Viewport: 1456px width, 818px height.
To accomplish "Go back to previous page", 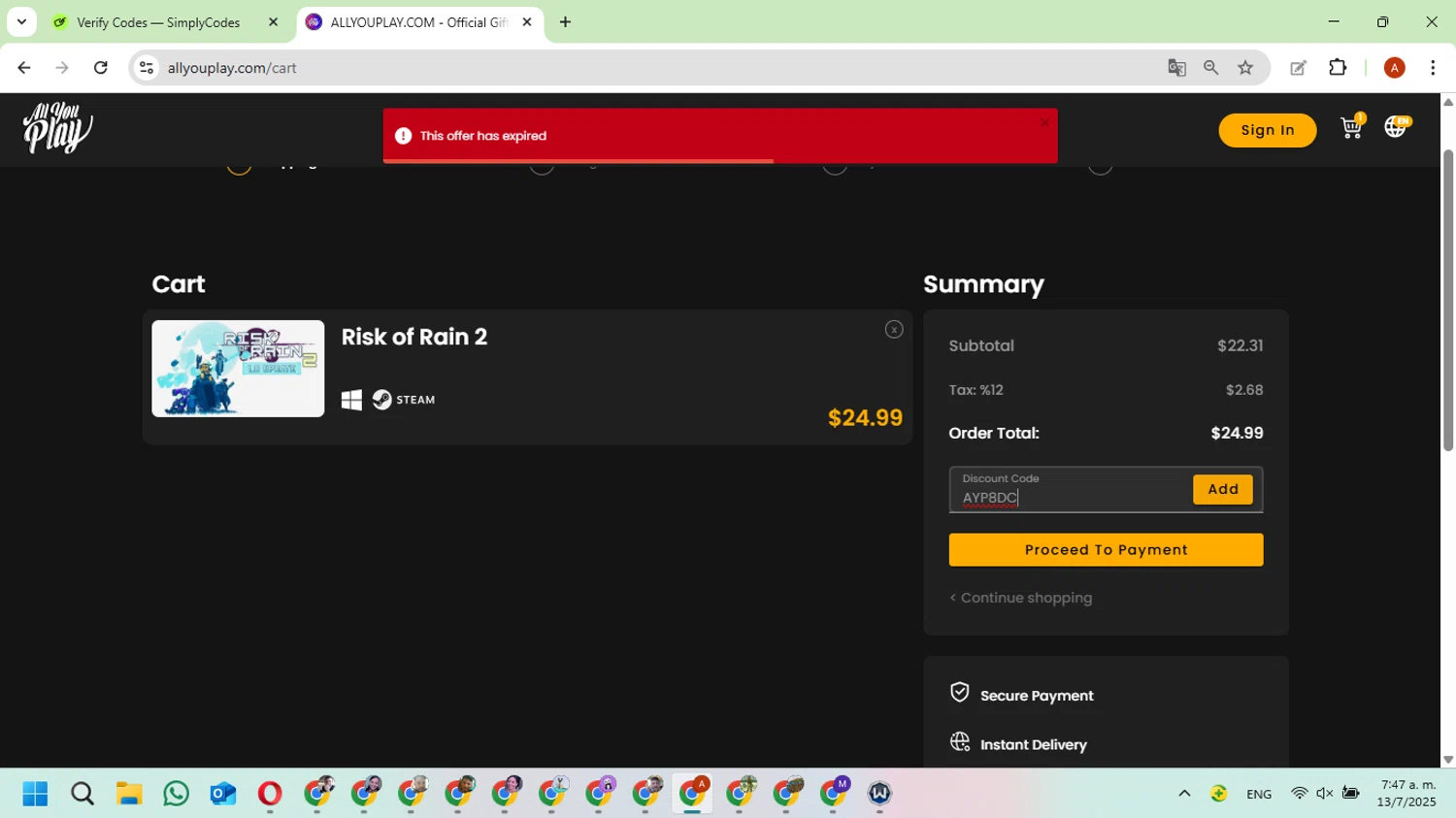I will tap(24, 68).
